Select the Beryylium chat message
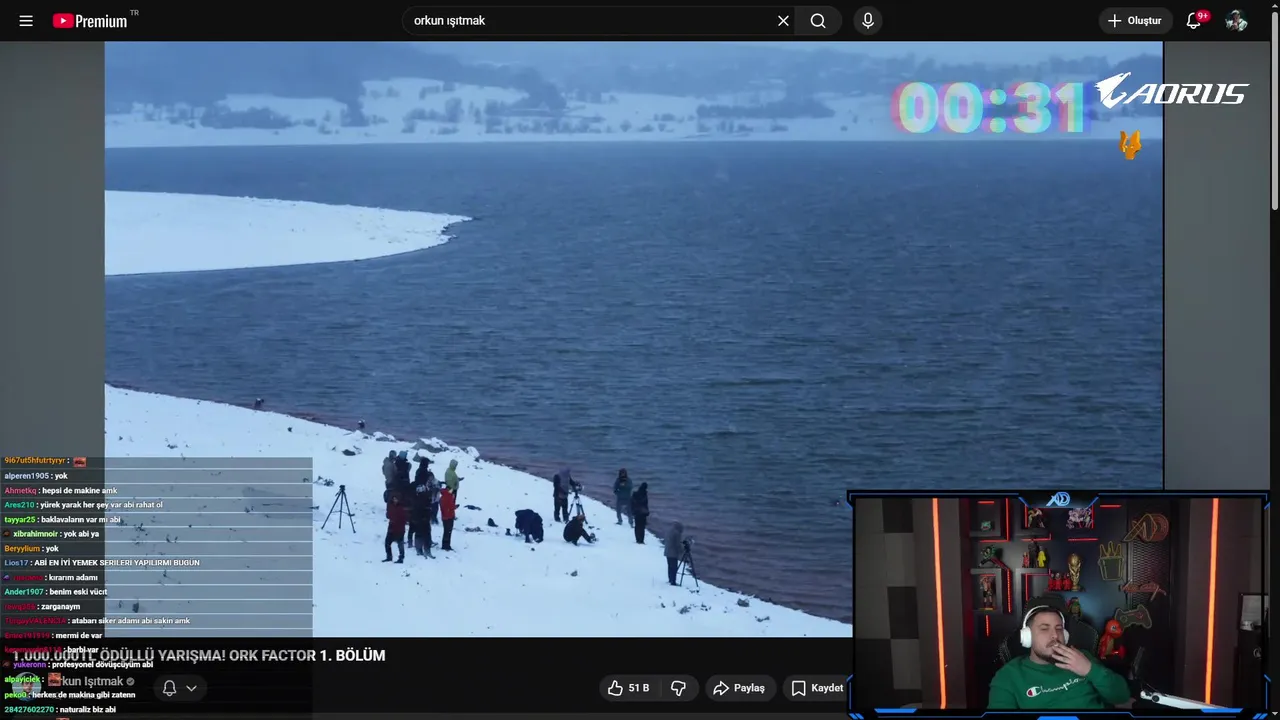The width and height of the screenshot is (1280, 720). [x=32, y=549]
